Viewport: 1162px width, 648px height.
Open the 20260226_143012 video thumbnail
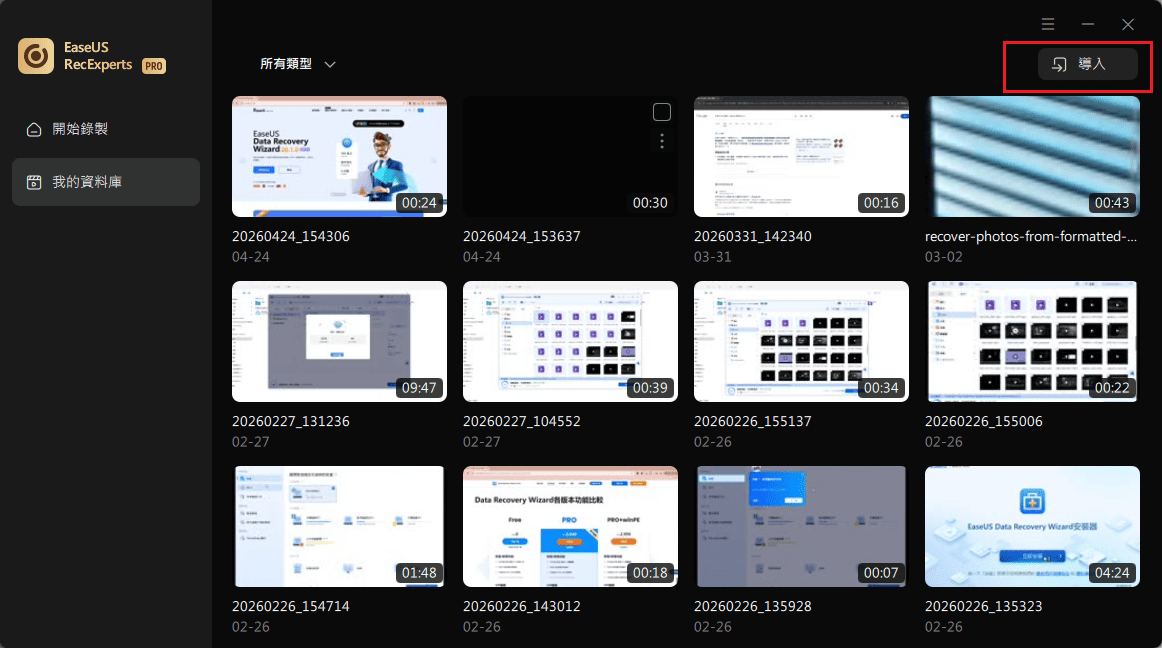pos(570,526)
